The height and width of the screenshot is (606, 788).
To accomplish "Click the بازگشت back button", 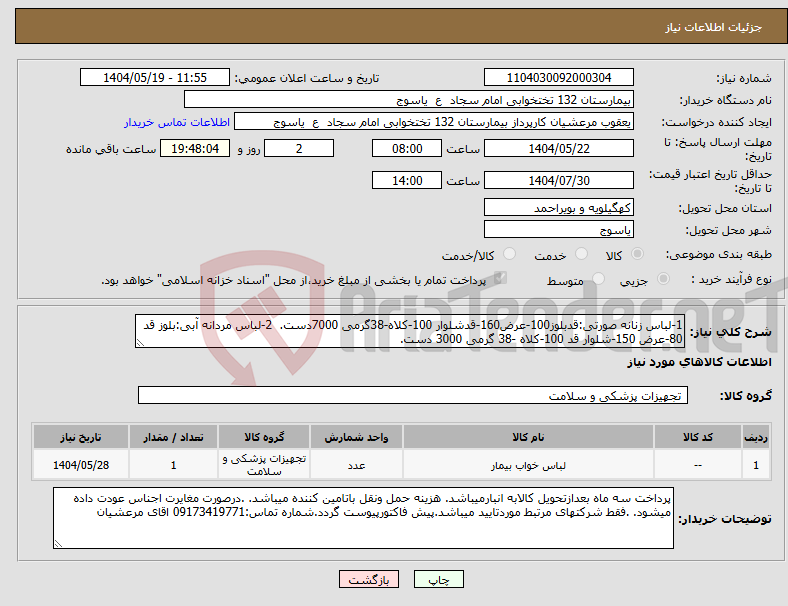I will click(x=369, y=579).
